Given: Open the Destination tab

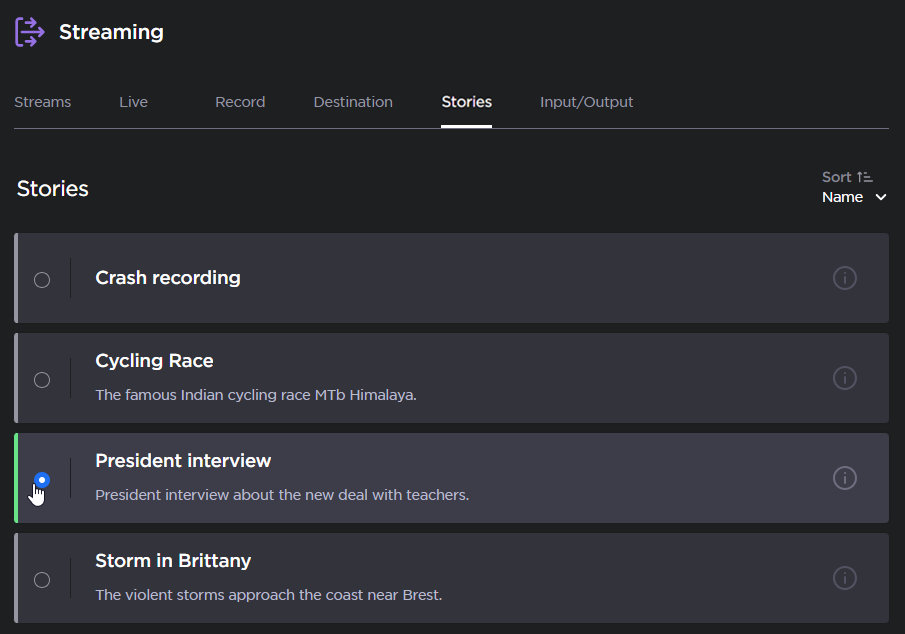Looking at the screenshot, I should click(x=353, y=102).
